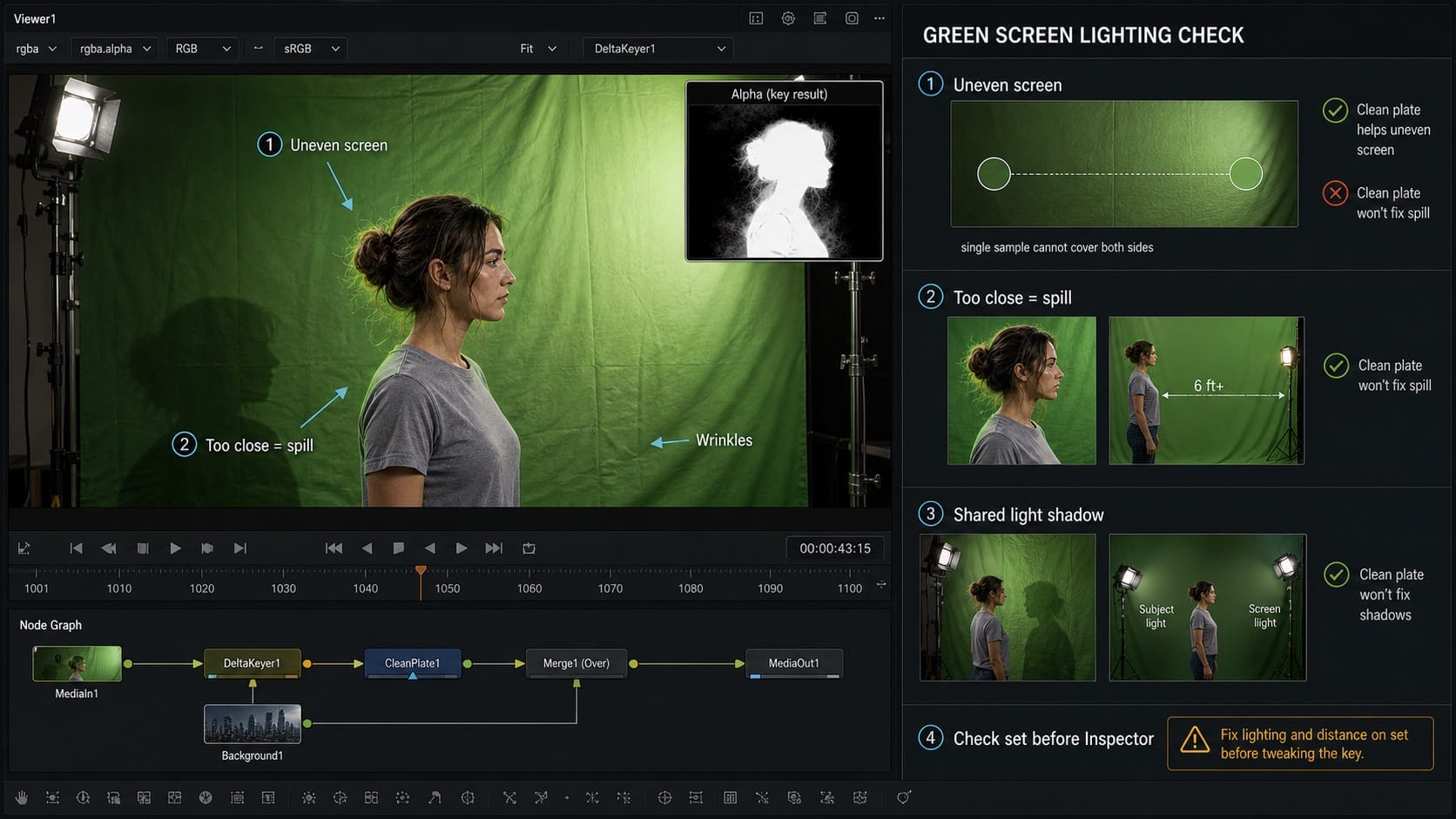Select the Merge1 (Over) node
This screenshot has height=819, width=1456.
[576, 663]
